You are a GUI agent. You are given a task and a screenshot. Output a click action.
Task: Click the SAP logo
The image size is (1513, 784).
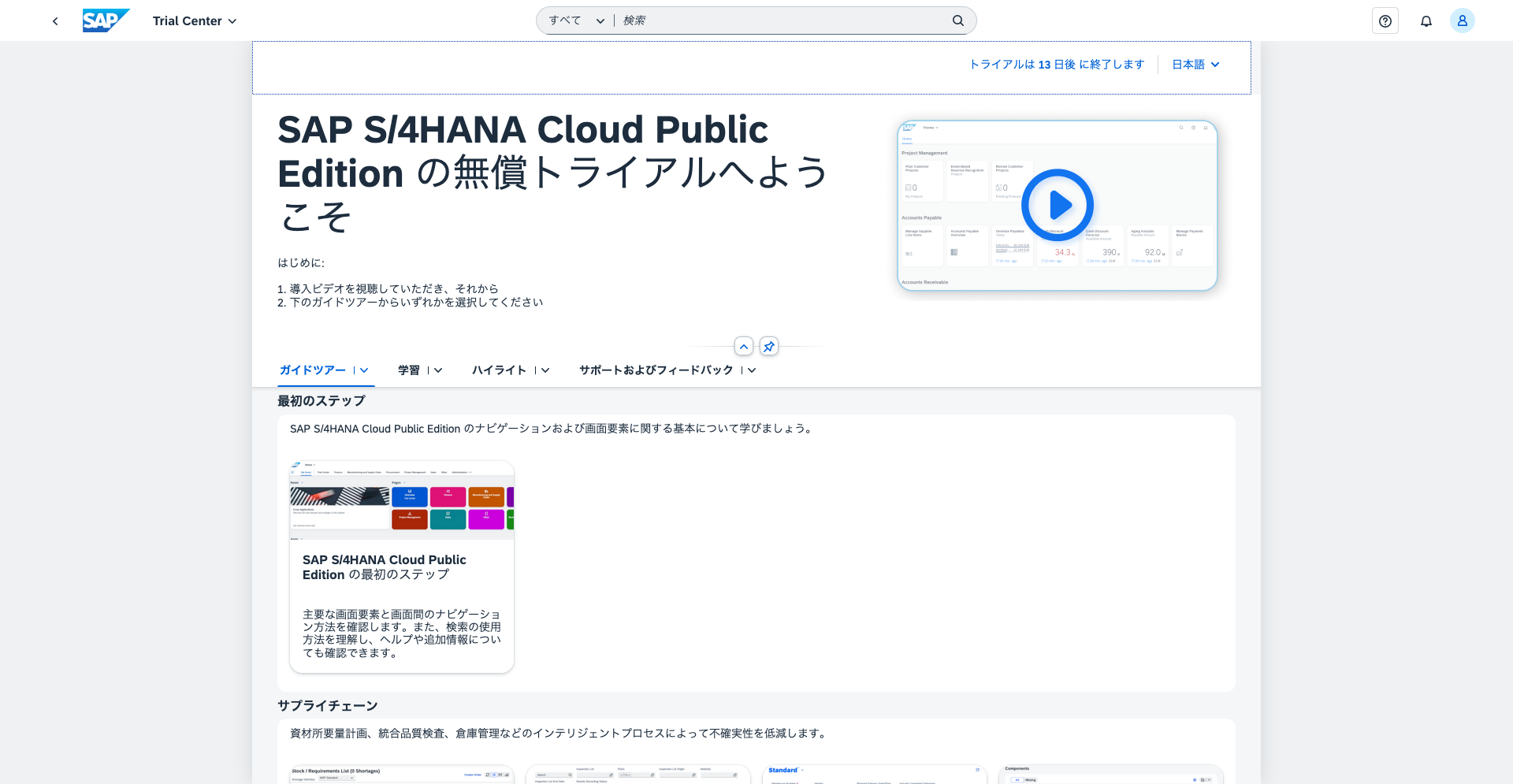tap(106, 20)
